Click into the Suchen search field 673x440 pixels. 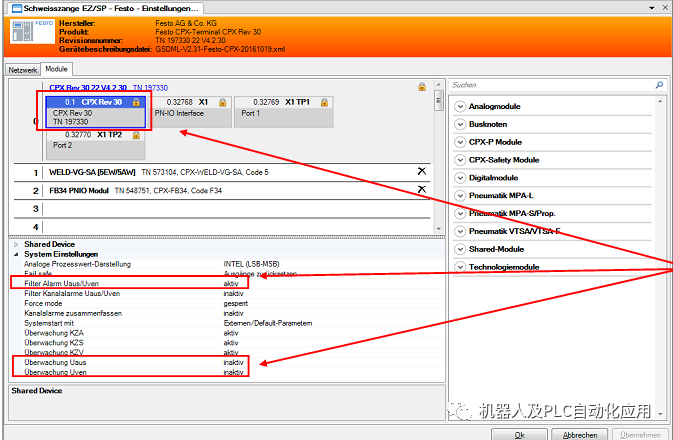coord(552,85)
